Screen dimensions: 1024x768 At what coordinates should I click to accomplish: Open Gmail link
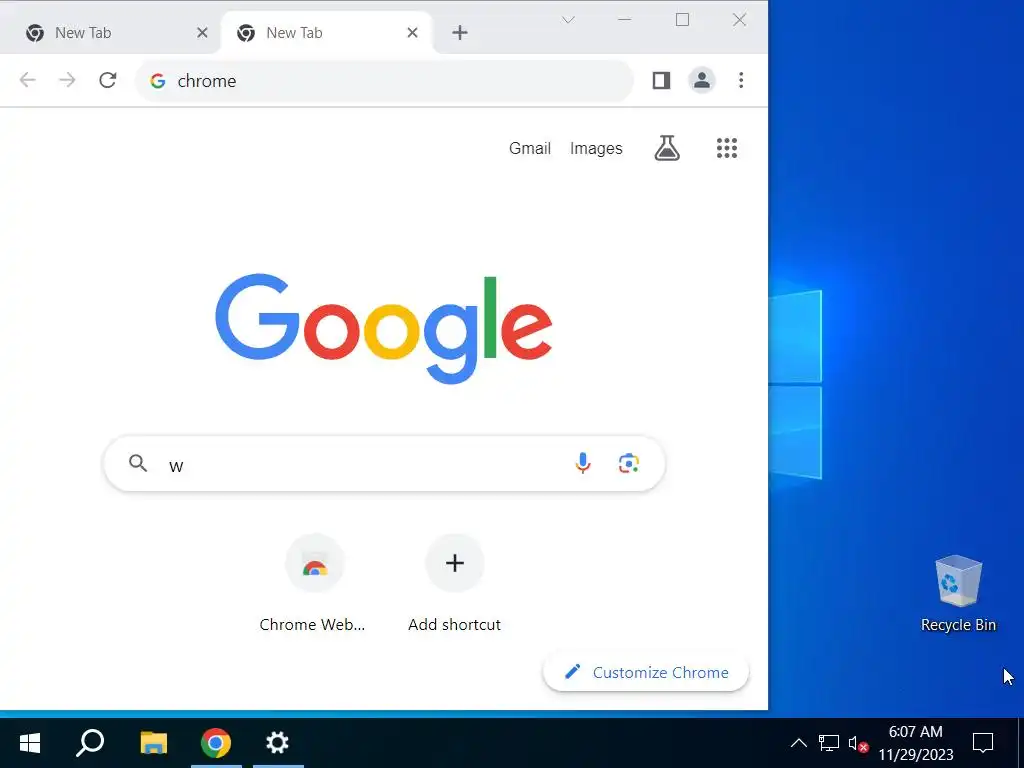coord(530,148)
